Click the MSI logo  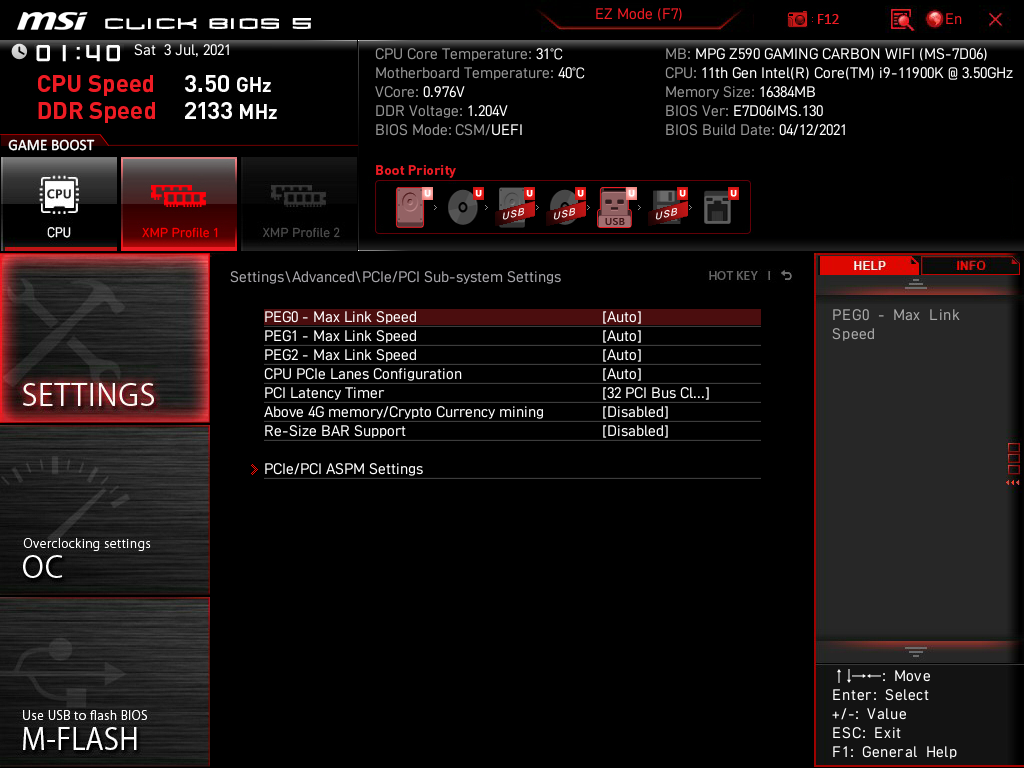pos(52,22)
